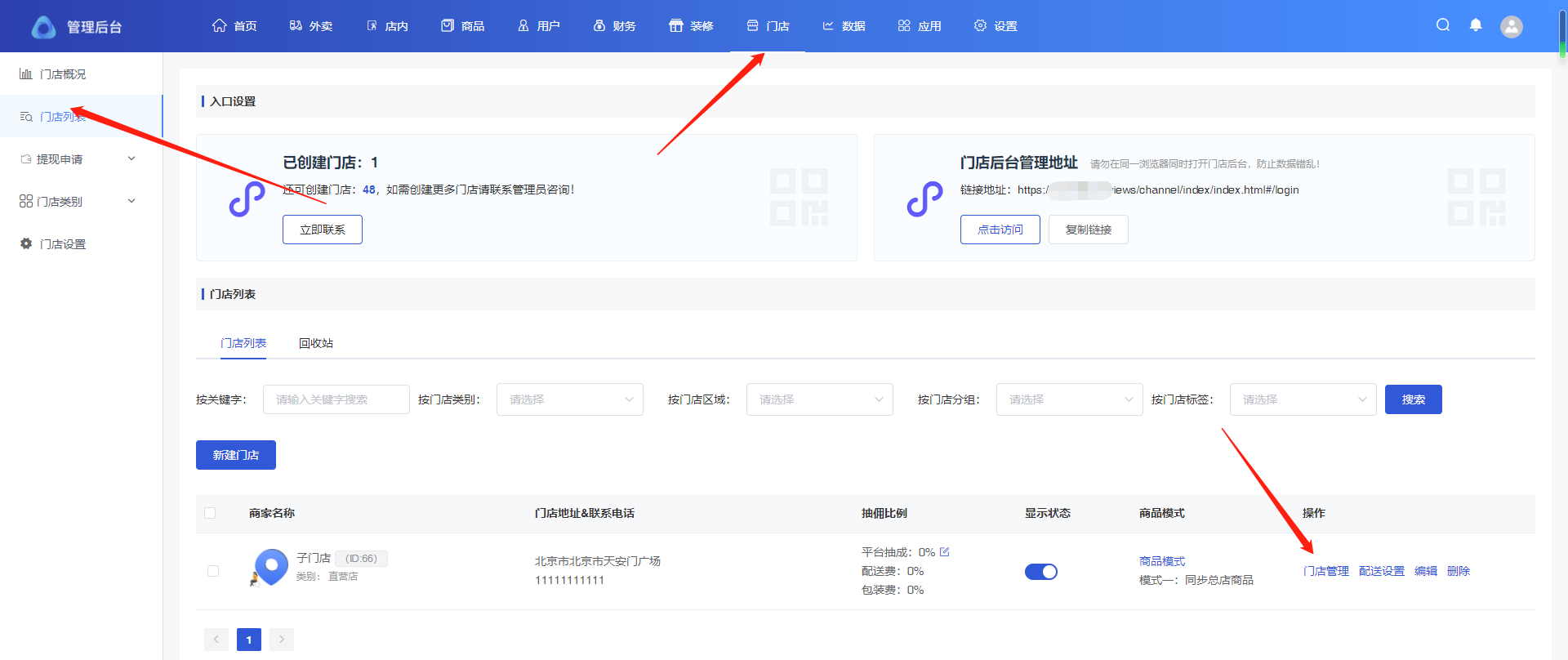Screen dimensions: 1568x660
Task: Open the 按门店类别 dropdown
Action: [x=569, y=399]
